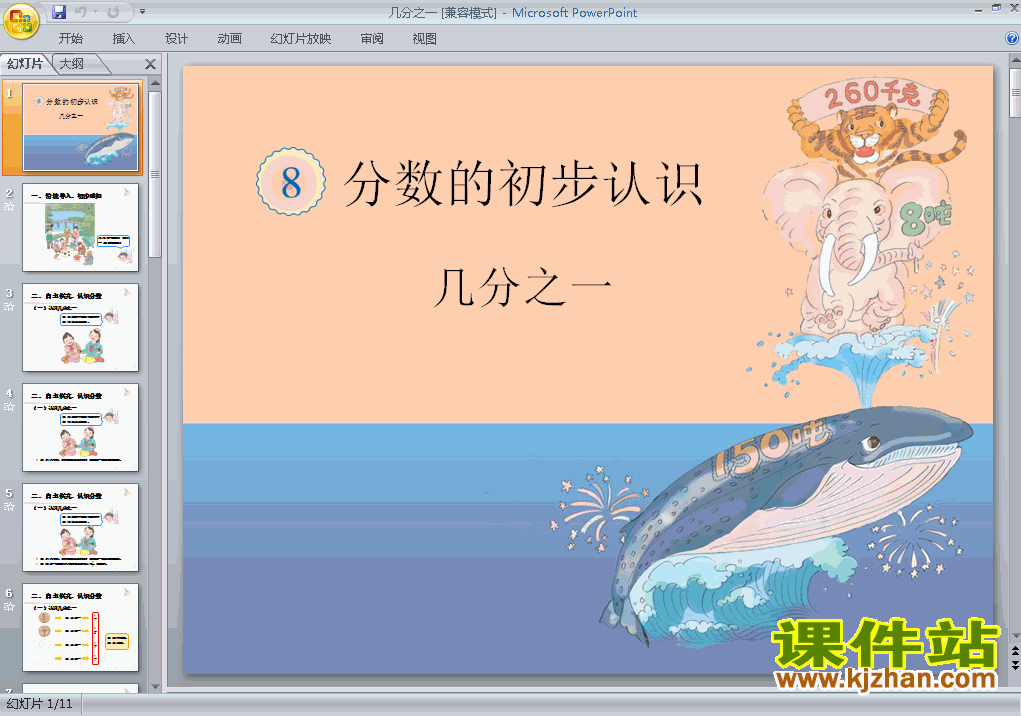This screenshot has width=1021, height=716.
Task: Select the tiger holding 260千克 banner
Action: (876, 127)
